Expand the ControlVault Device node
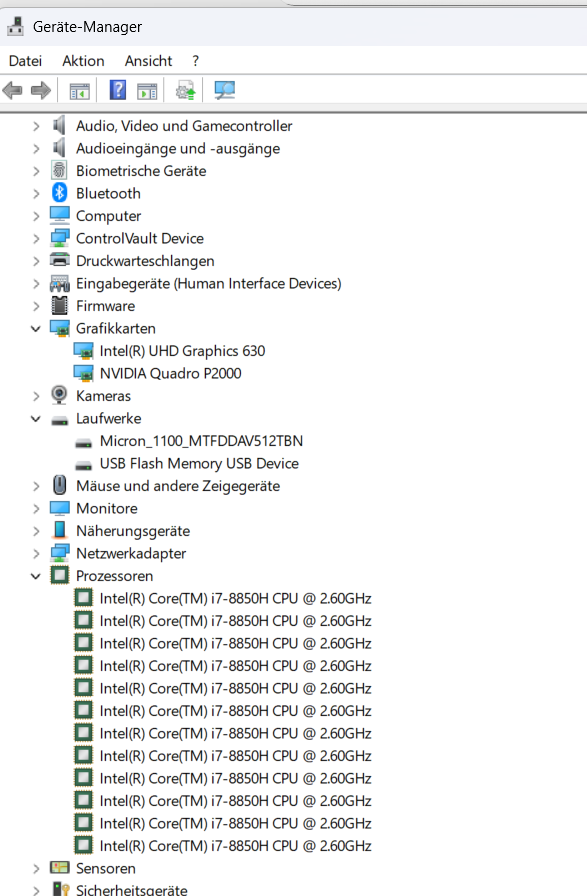The height and width of the screenshot is (896, 587). (36, 238)
